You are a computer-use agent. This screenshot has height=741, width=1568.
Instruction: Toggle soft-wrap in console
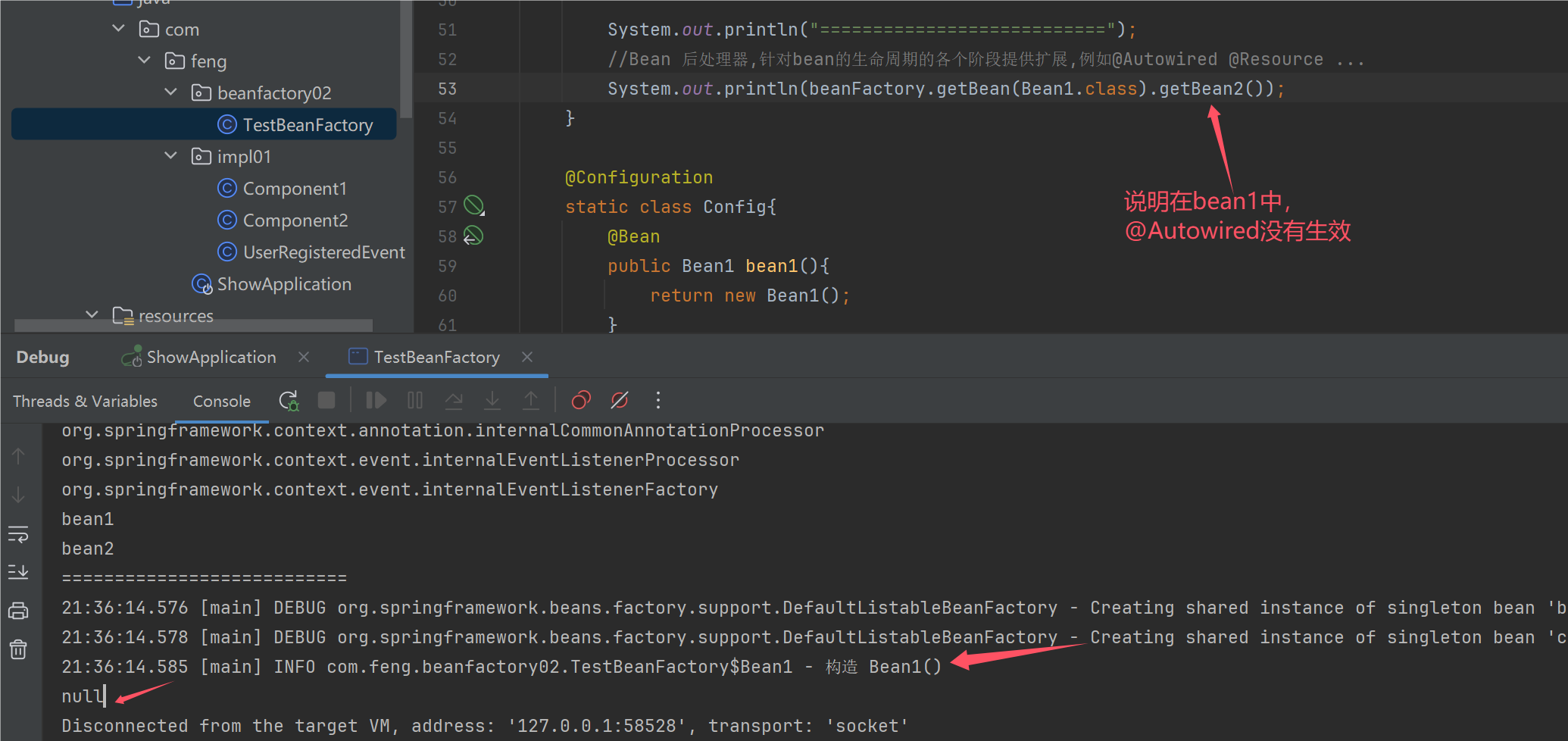(18, 534)
